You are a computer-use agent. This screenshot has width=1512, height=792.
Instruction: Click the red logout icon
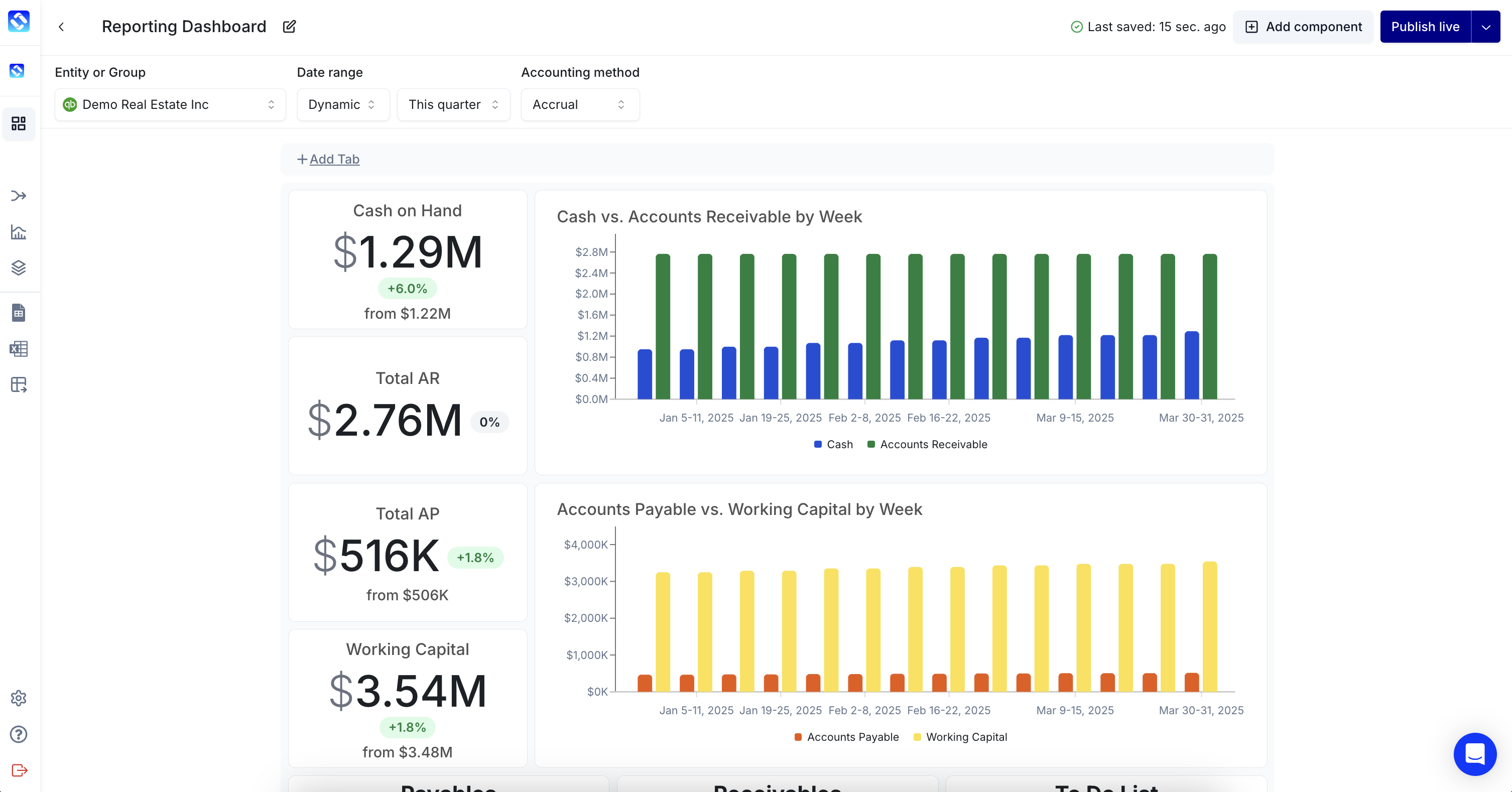[19, 770]
